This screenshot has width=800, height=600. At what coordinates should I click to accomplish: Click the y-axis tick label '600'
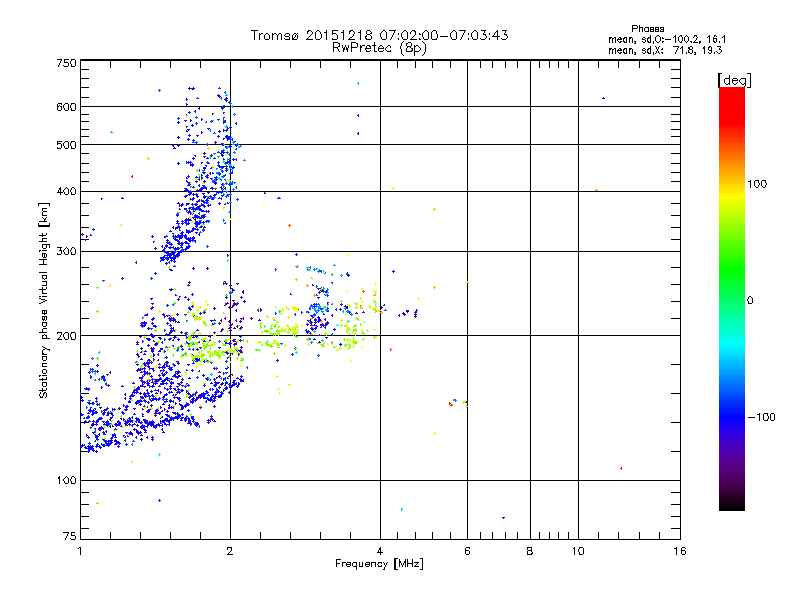[x=66, y=107]
